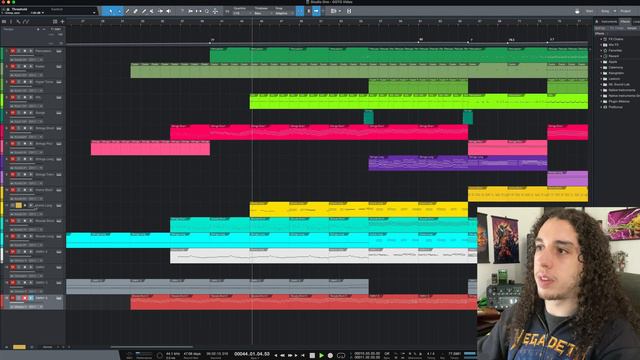Click the Strings Short track color strip

(x=2, y=132)
